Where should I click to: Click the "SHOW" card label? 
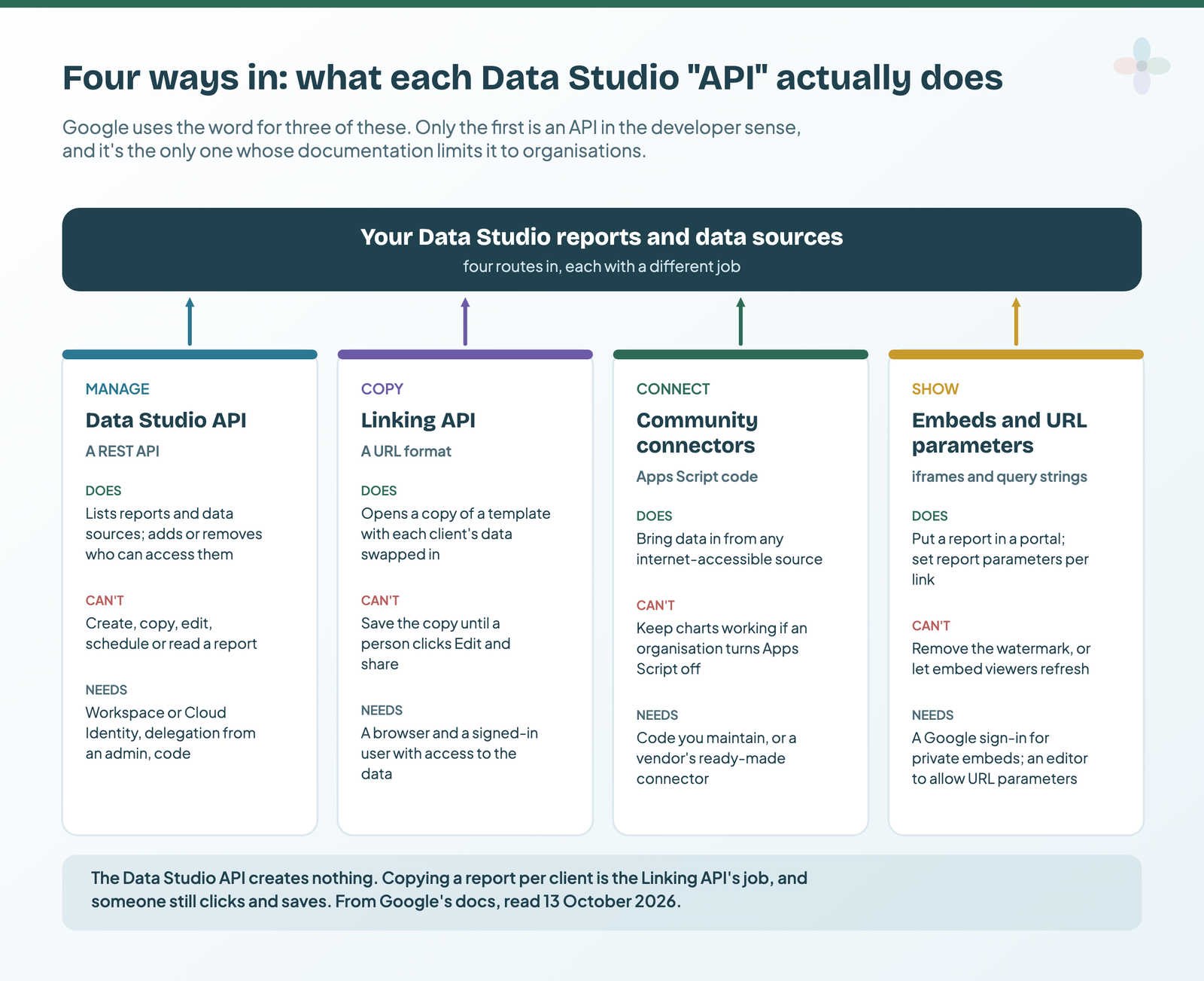click(935, 389)
